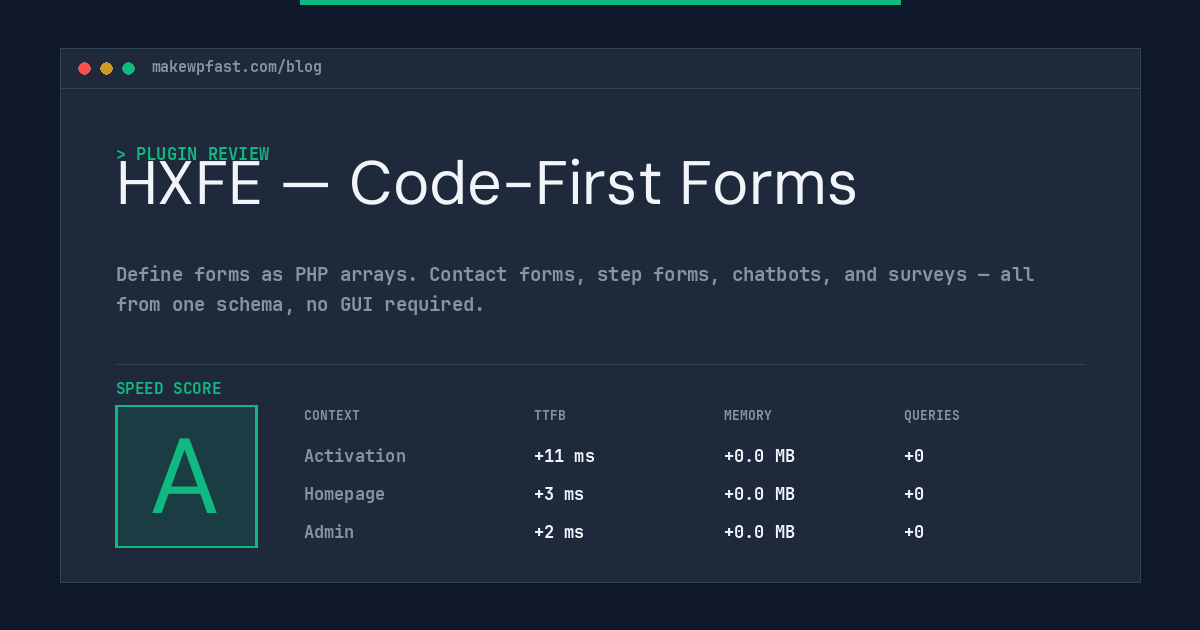Image resolution: width=1200 pixels, height=630 pixels.
Task: Click the '+2 ms' TTFB value
Action: pos(559,532)
